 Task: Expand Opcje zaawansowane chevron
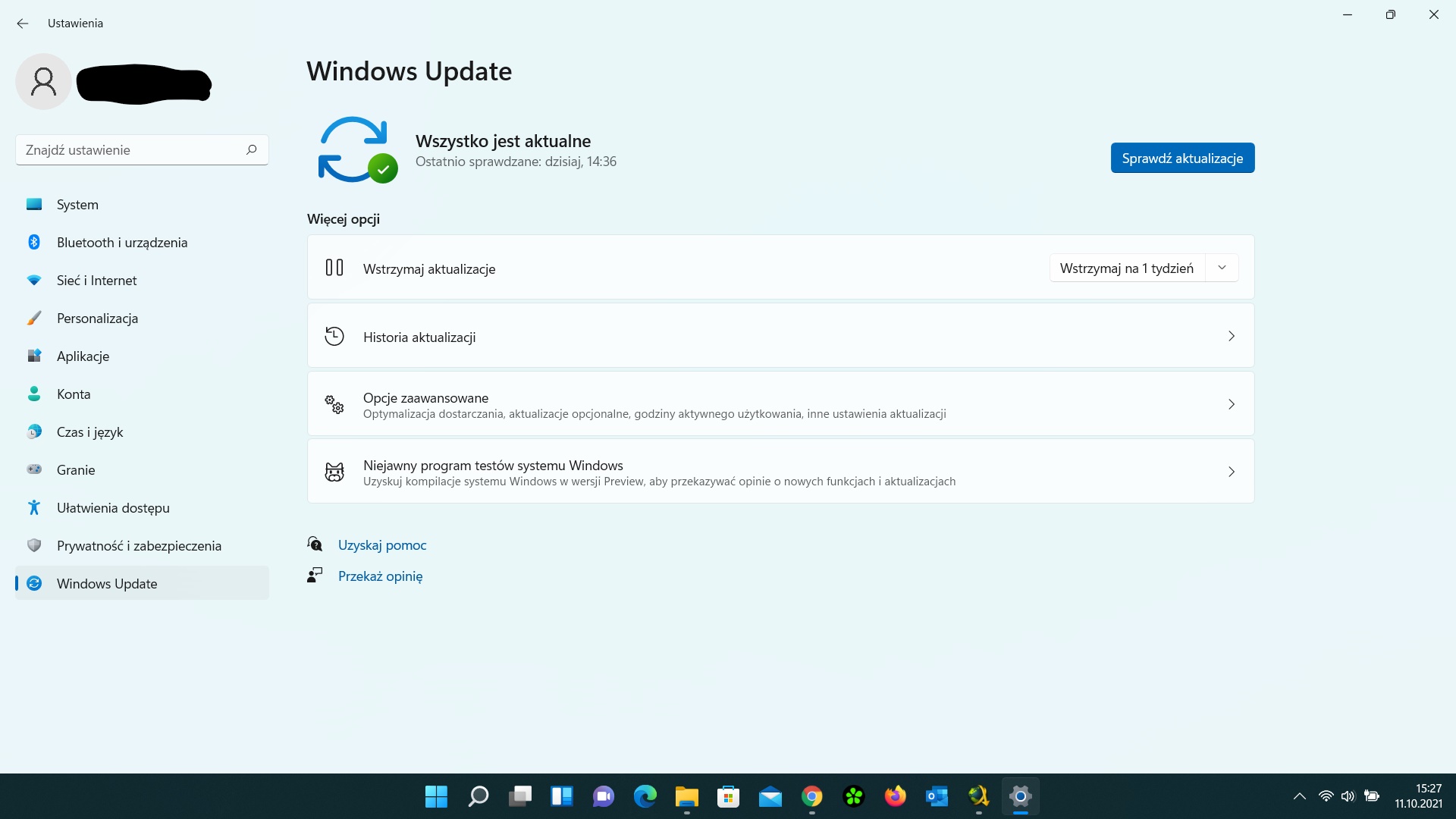coord(1232,404)
